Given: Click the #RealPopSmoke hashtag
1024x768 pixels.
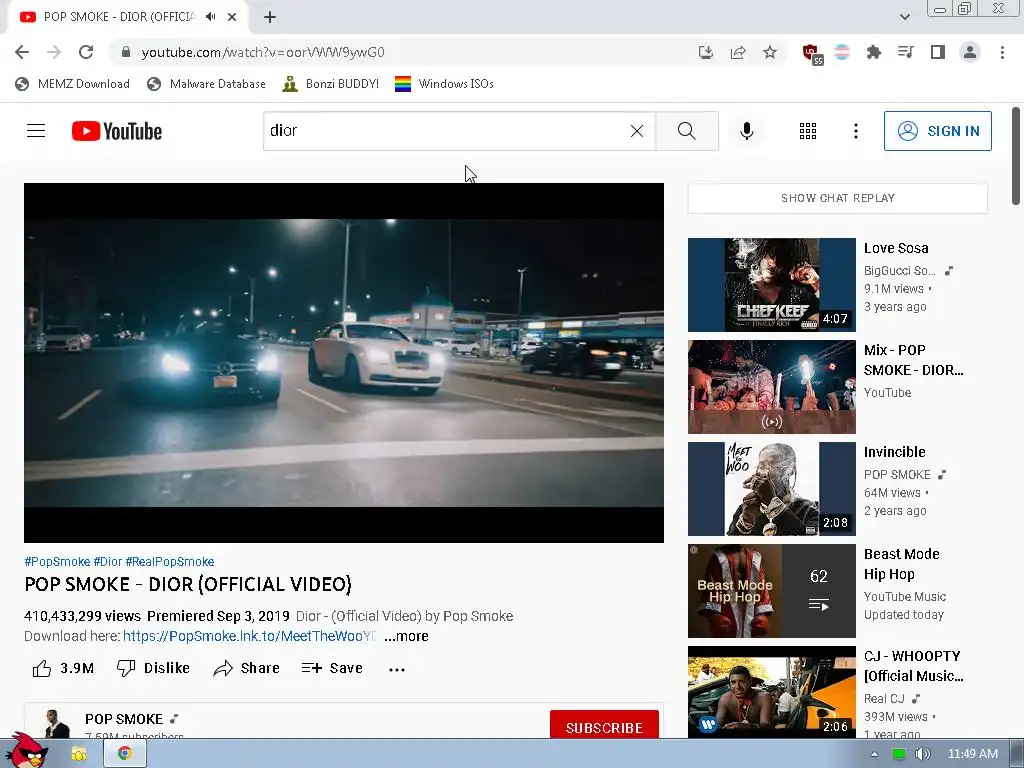Looking at the screenshot, I should click(170, 562).
